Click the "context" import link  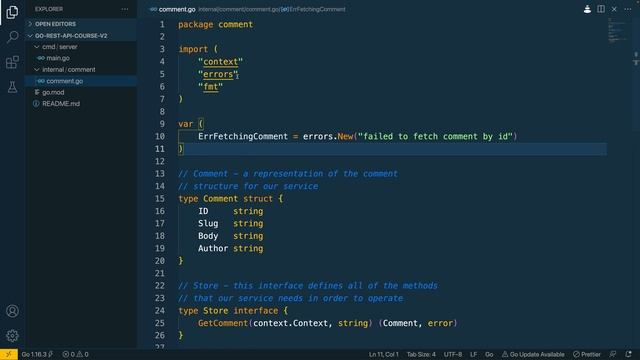click(220, 62)
